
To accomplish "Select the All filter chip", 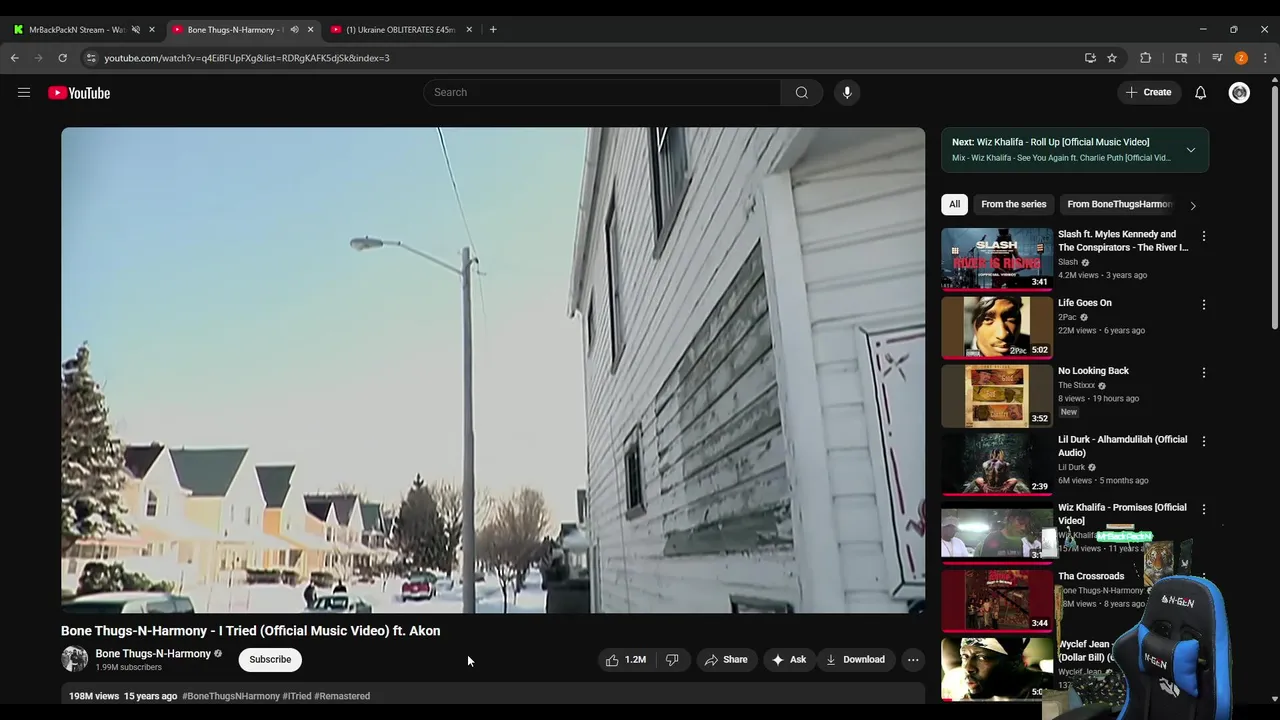I will point(954,204).
